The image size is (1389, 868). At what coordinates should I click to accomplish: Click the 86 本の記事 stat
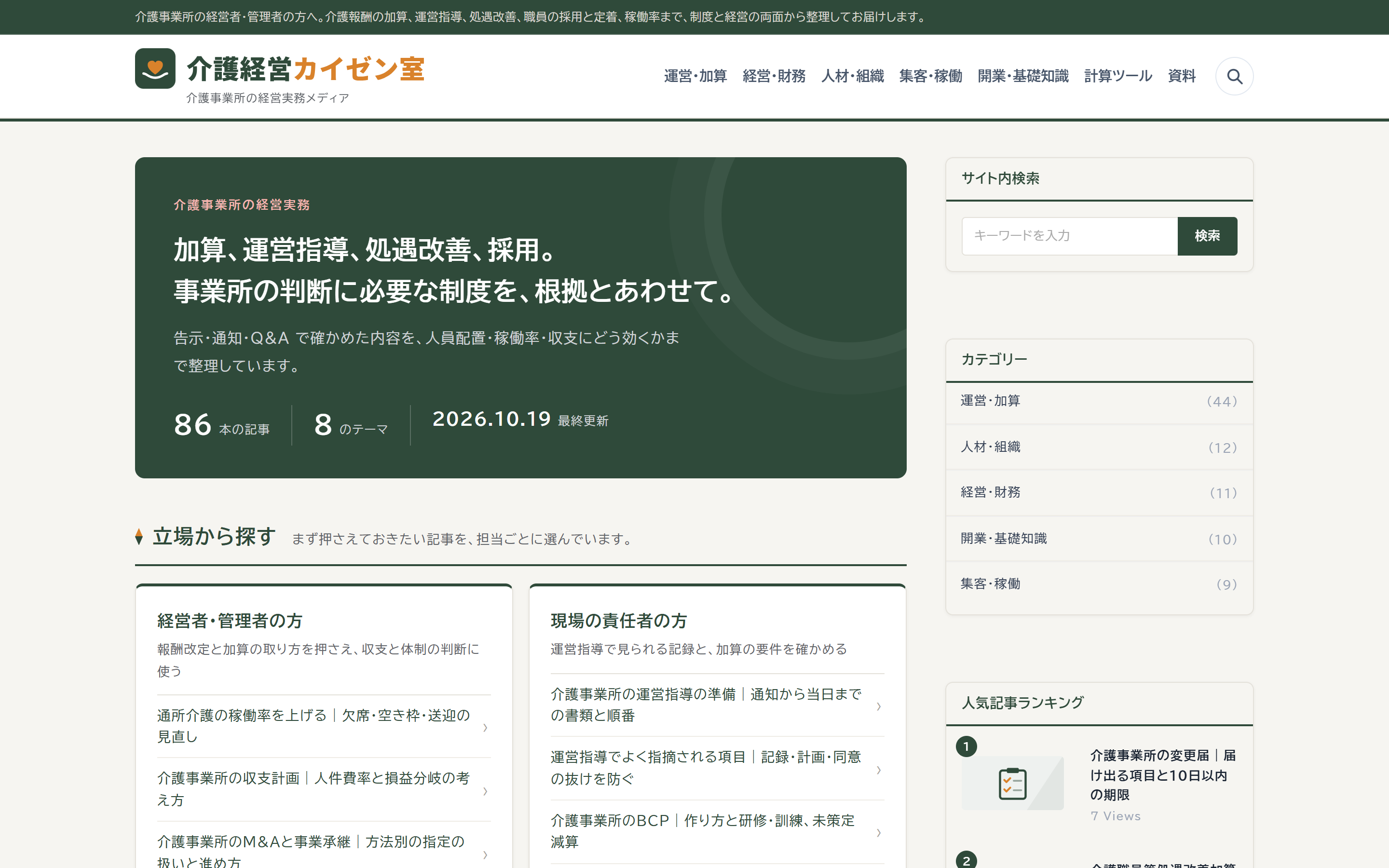point(221,425)
